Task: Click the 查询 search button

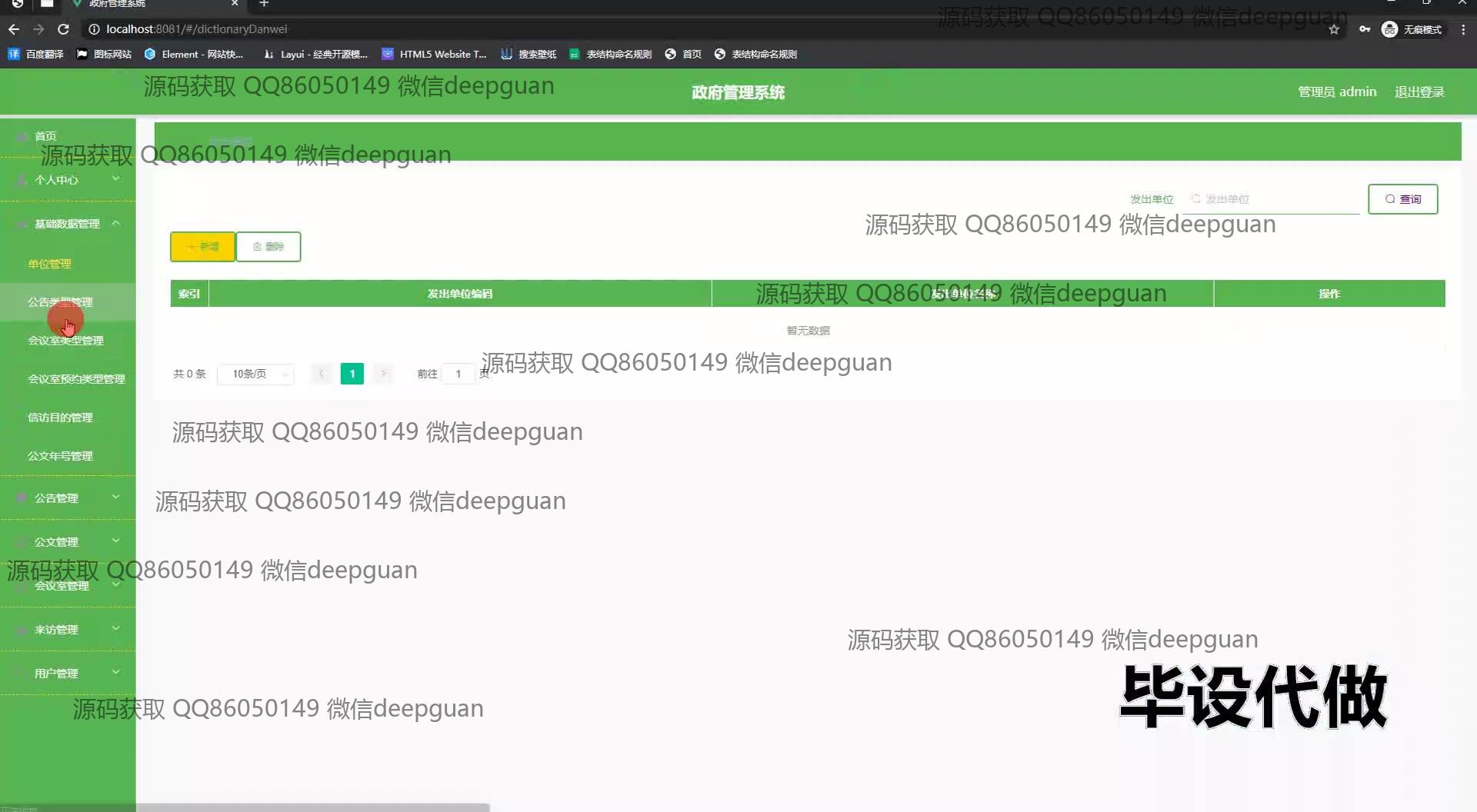Action: (x=1402, y=199)
